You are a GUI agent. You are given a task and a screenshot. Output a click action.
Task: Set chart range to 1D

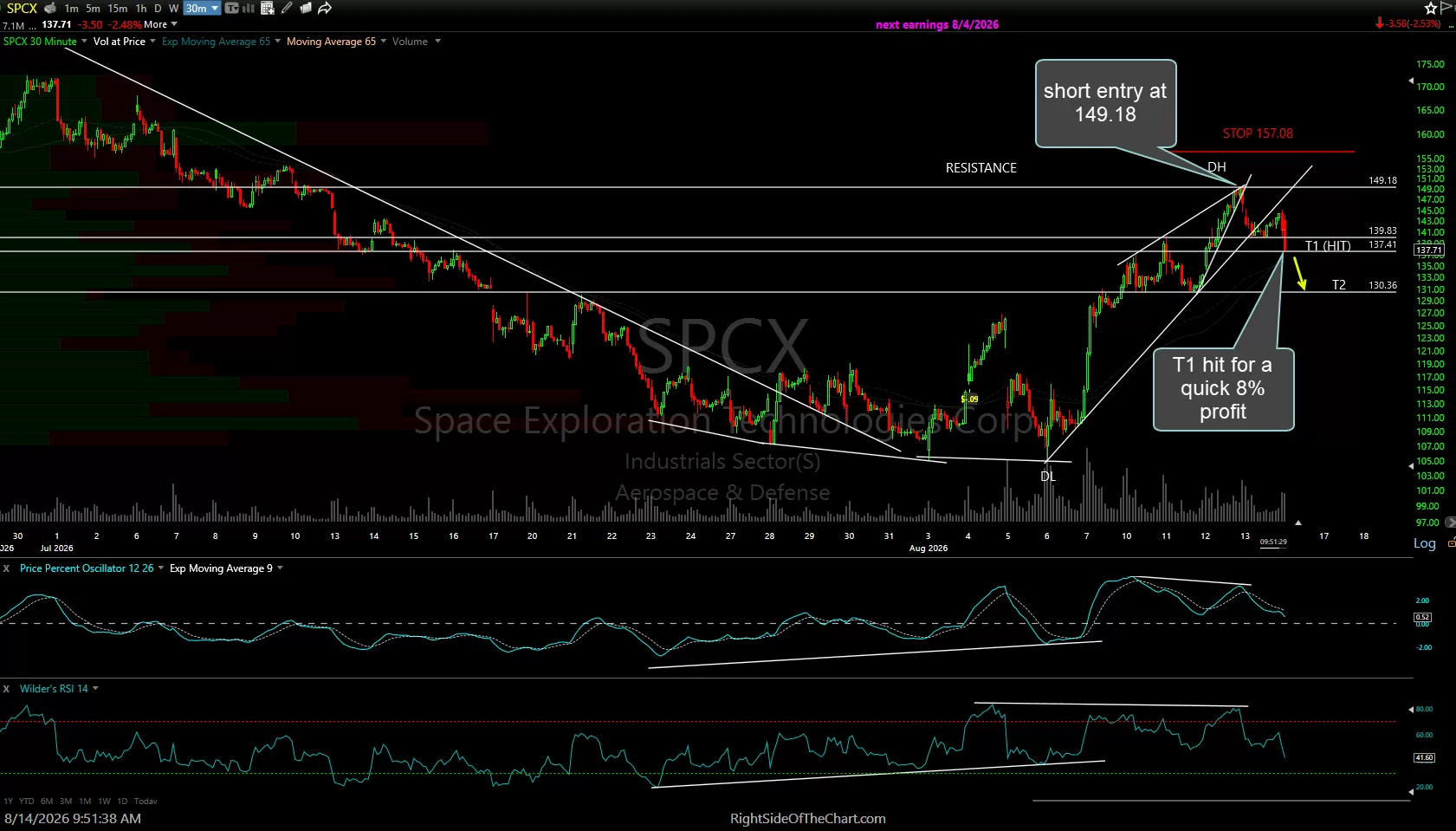[122, 802]
